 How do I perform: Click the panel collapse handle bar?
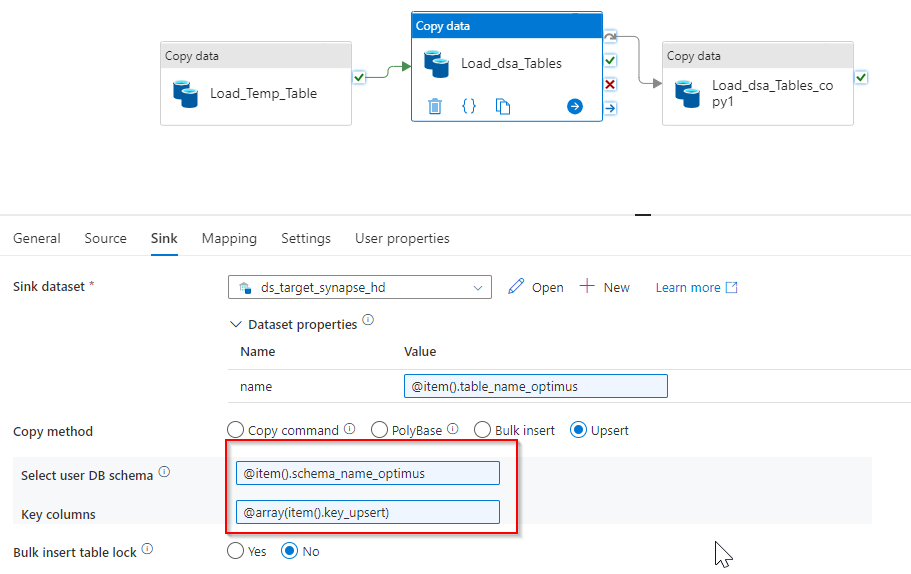643,214
